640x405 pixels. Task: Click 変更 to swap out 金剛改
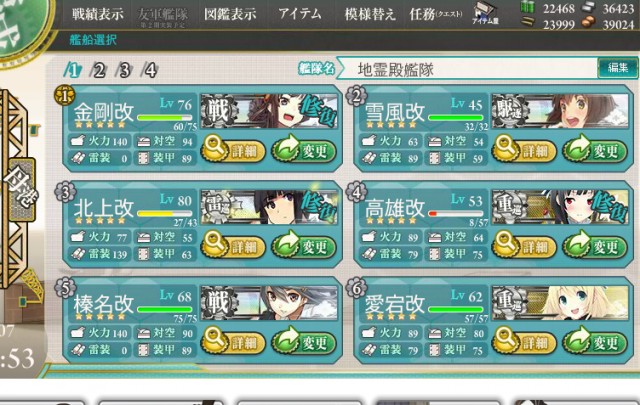click(304, 149)
